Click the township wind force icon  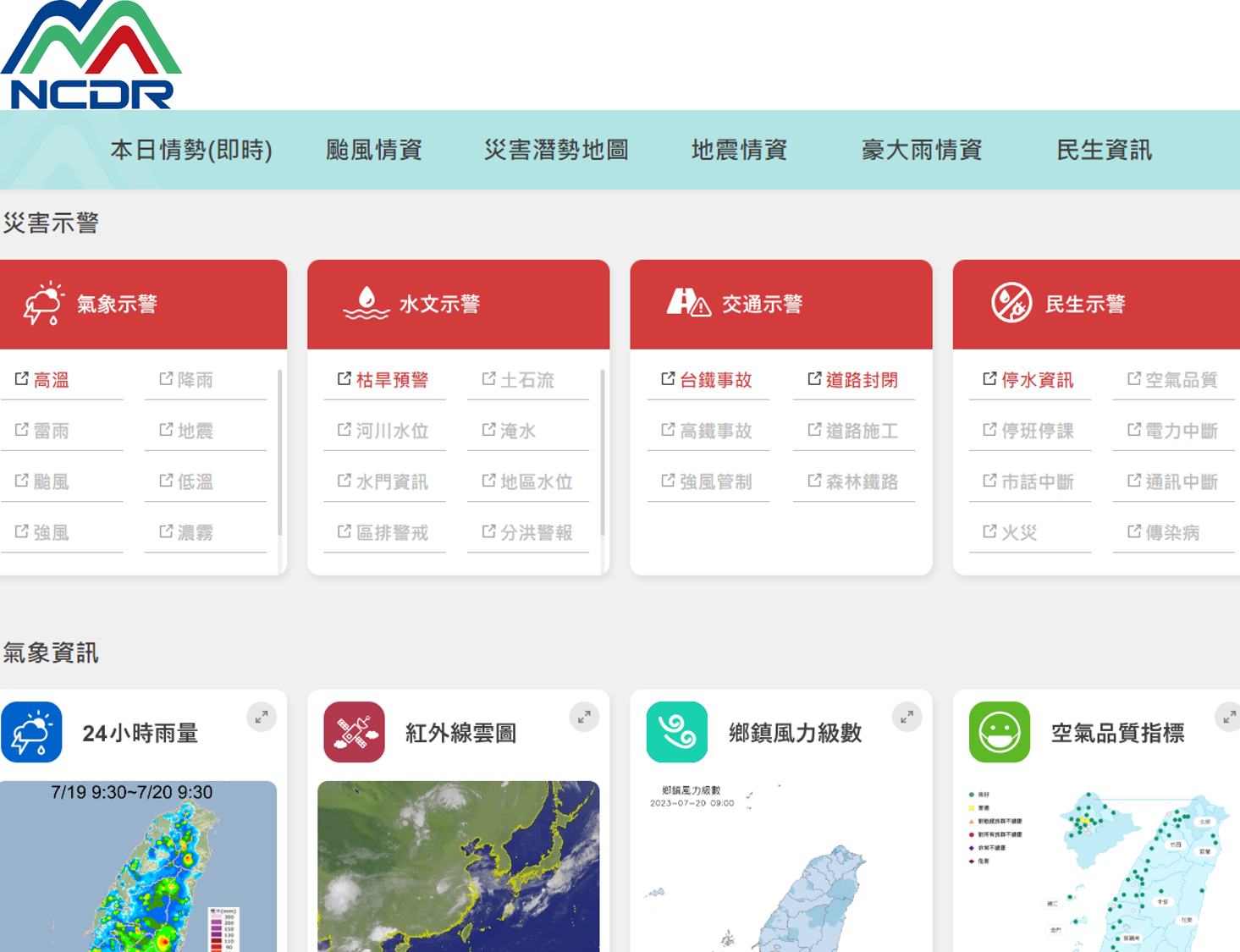coord(676,732)
